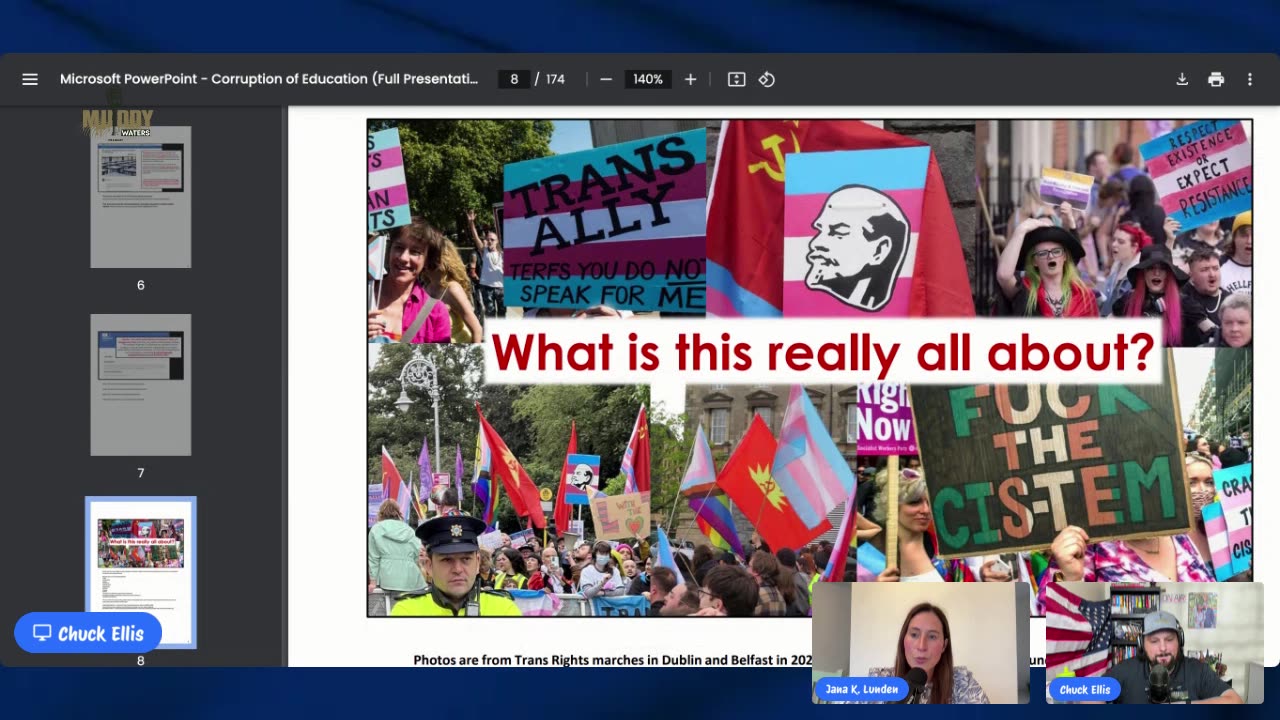Click the 140% zoom level field
The height and width of the screenshot is (720, 1280).
pos(648,79)
